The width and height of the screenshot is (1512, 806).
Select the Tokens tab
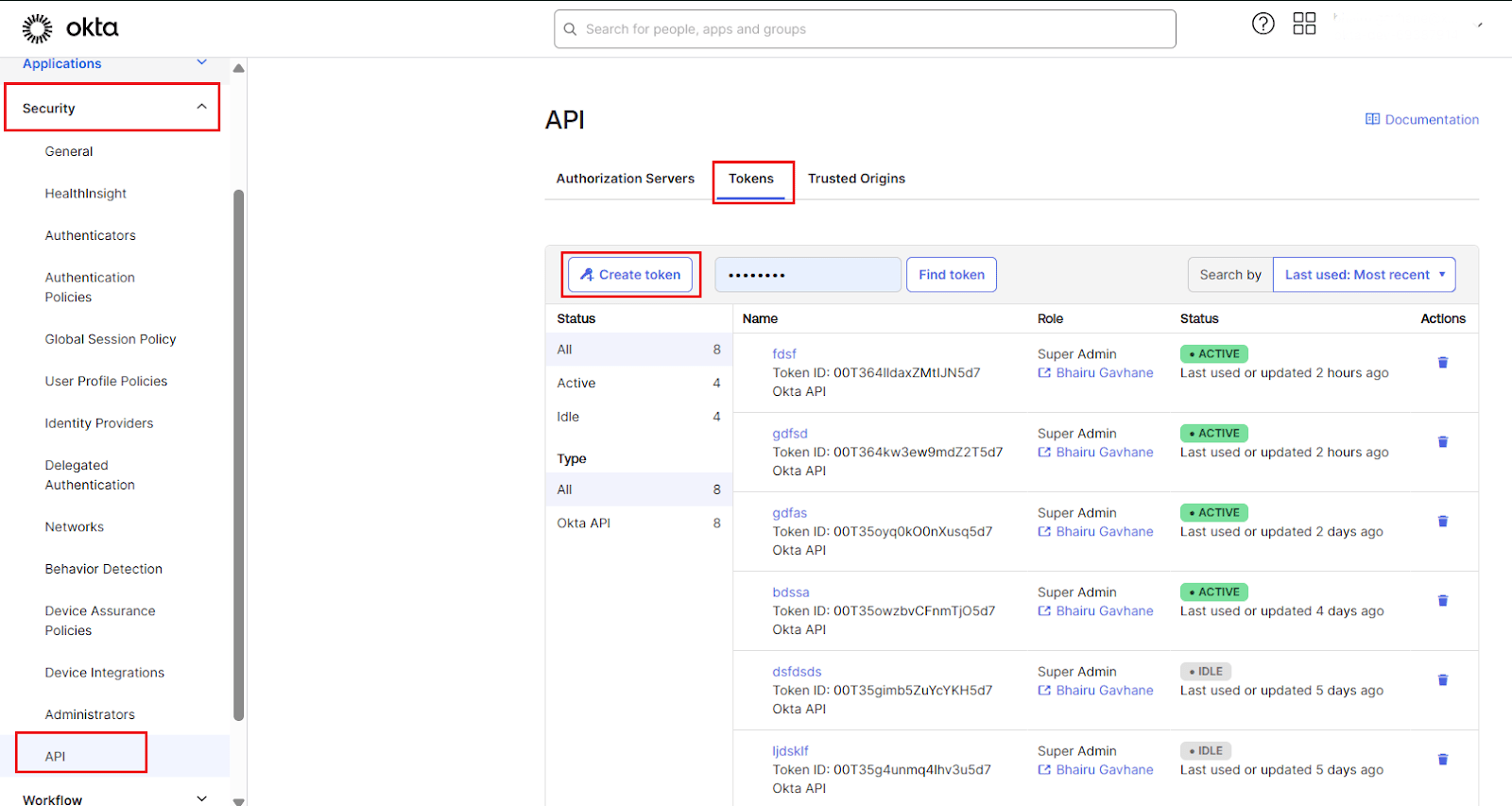751,179
